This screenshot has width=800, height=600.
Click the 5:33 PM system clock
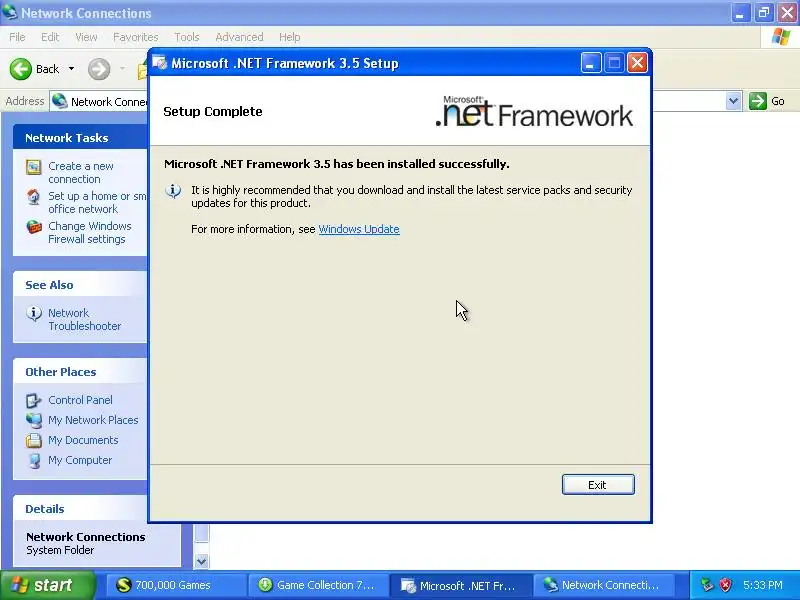click(763, 585)
